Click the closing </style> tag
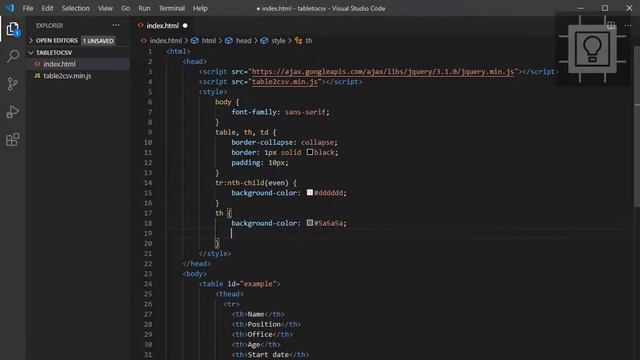The width and height of the screenshot is (640, 360). [215, 253]
